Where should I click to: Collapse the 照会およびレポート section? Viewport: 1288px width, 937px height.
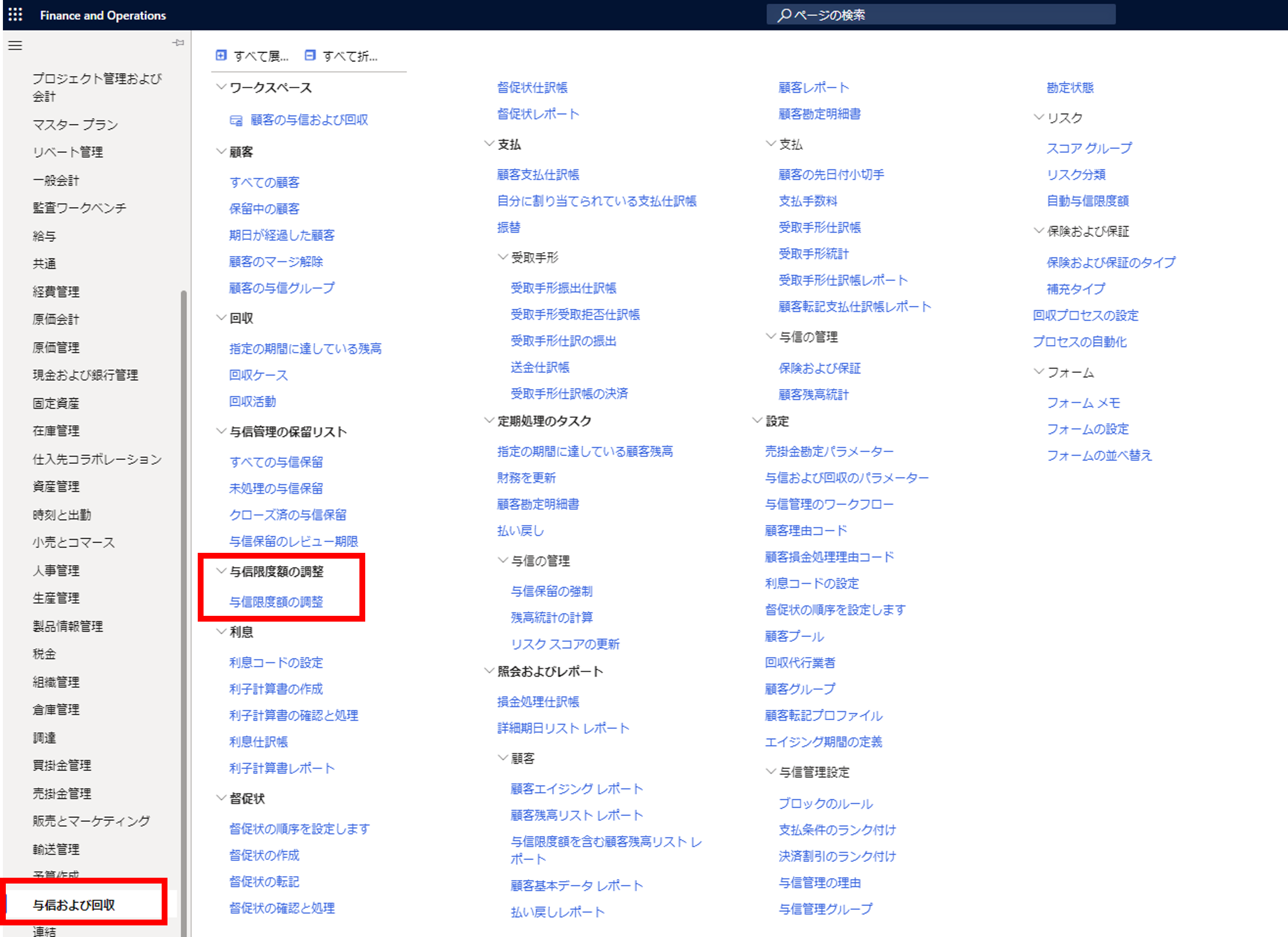tap(489, 671)
